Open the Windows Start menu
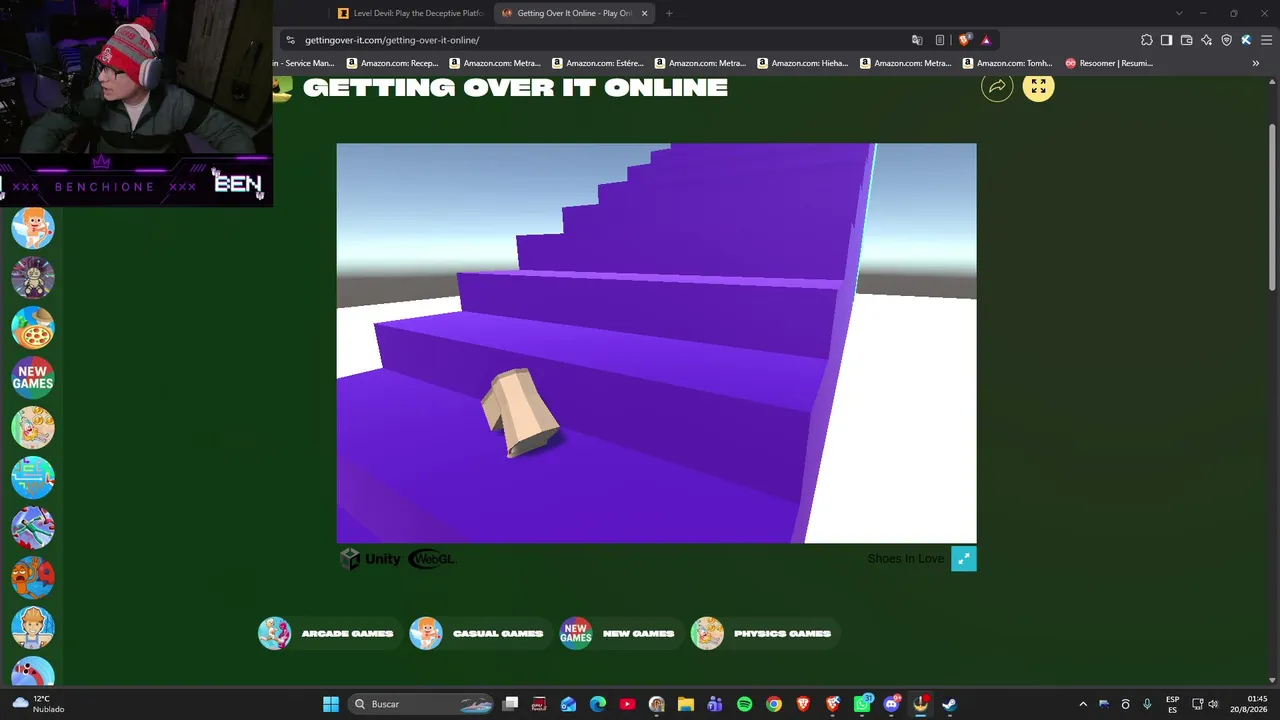1280x720 pixels. (331, 704)
